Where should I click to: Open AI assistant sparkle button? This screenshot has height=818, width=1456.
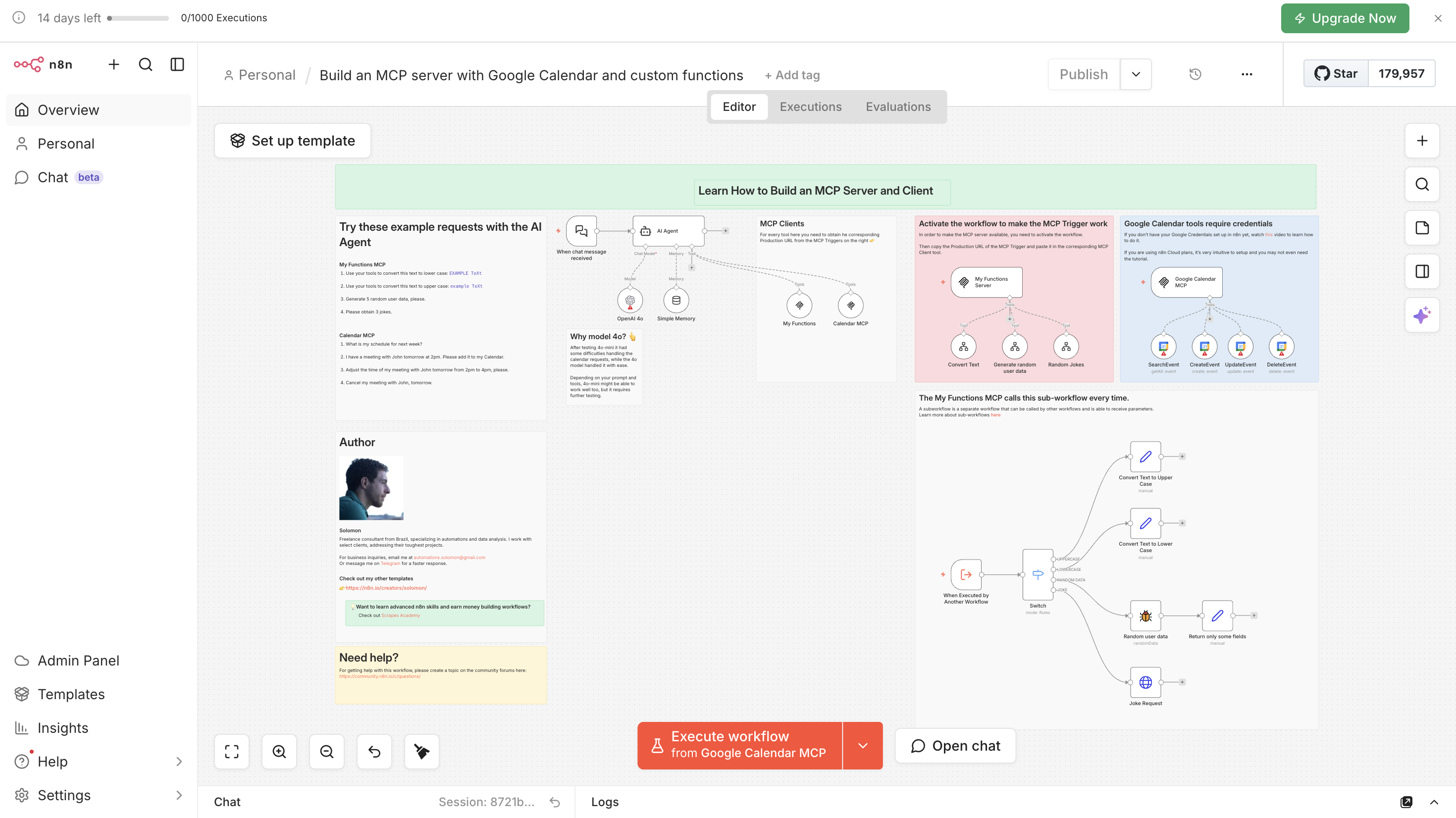click(1422, 315)
